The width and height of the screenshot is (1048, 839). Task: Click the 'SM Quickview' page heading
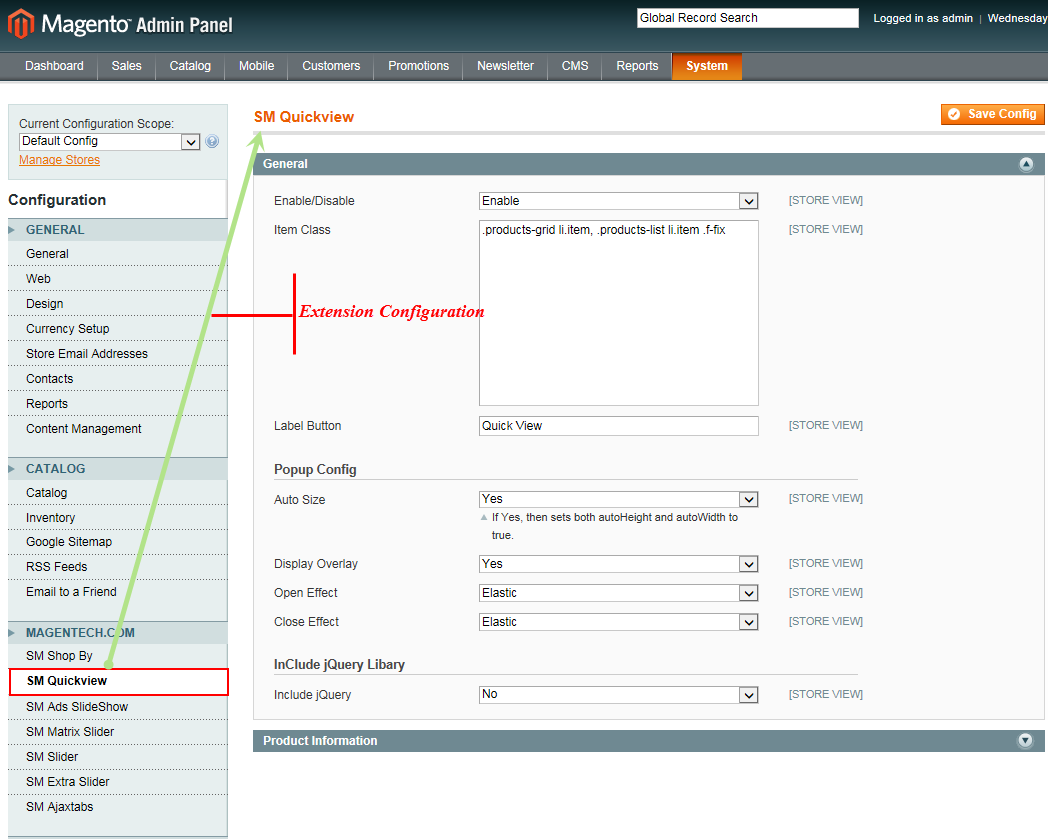click(303, 117)
